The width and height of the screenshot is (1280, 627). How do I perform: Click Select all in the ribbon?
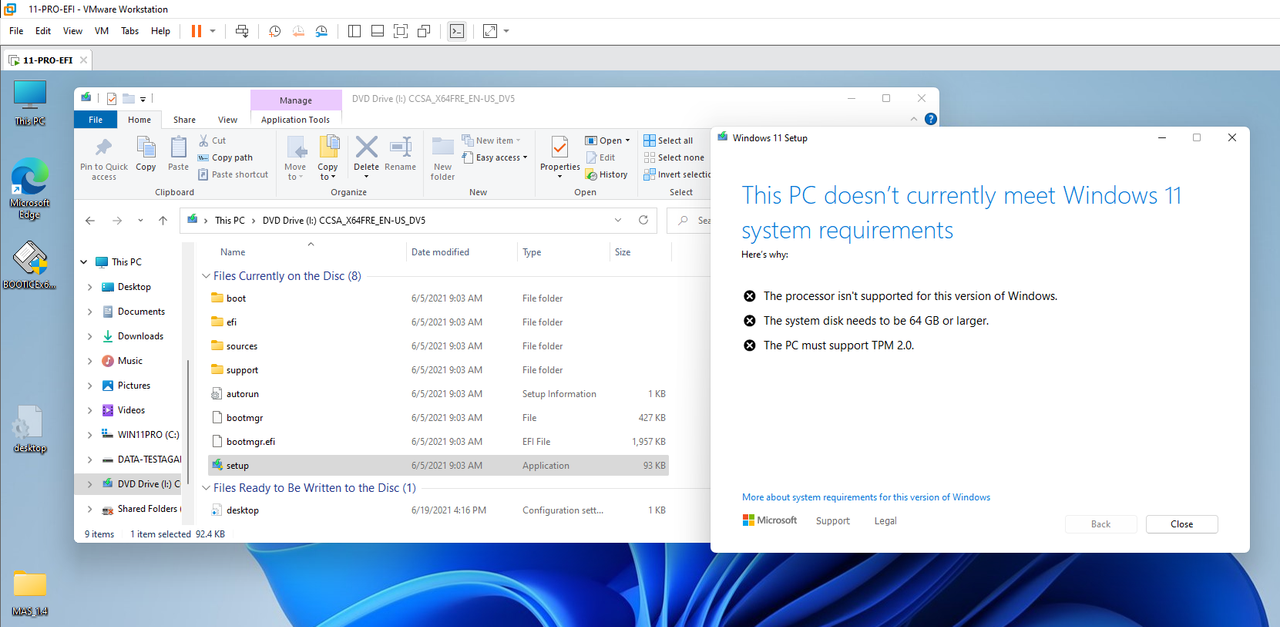[x=669, y=140]
